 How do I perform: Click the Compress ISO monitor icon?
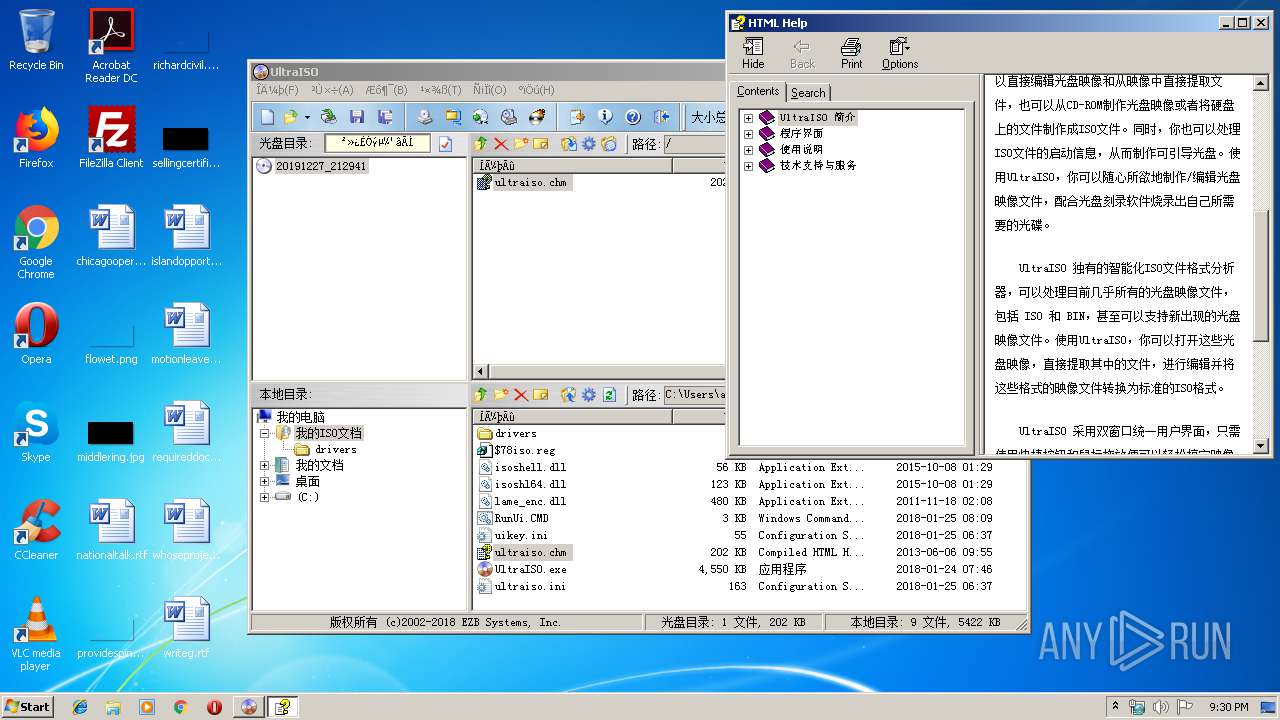tap(453, 117)
